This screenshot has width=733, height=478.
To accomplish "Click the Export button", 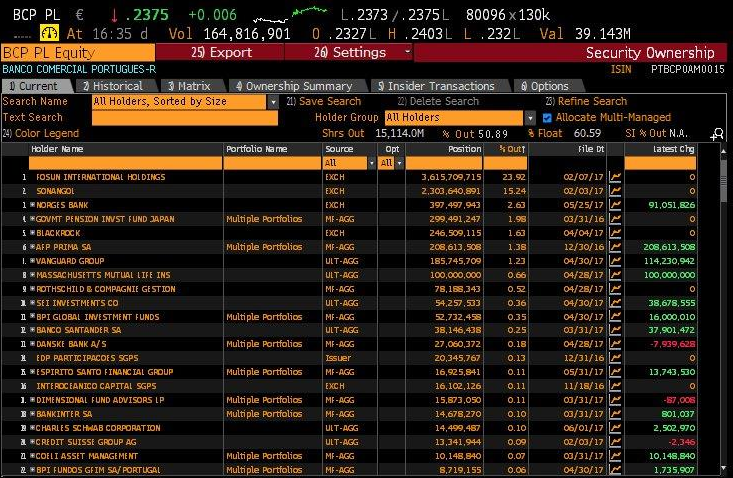I will pos(220,52).
